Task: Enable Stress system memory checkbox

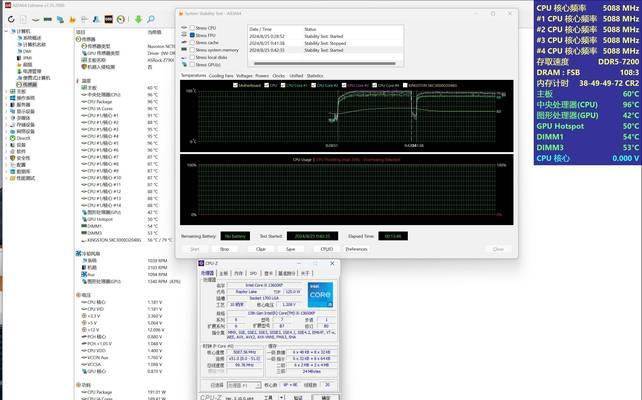Action: pos(192,50)
